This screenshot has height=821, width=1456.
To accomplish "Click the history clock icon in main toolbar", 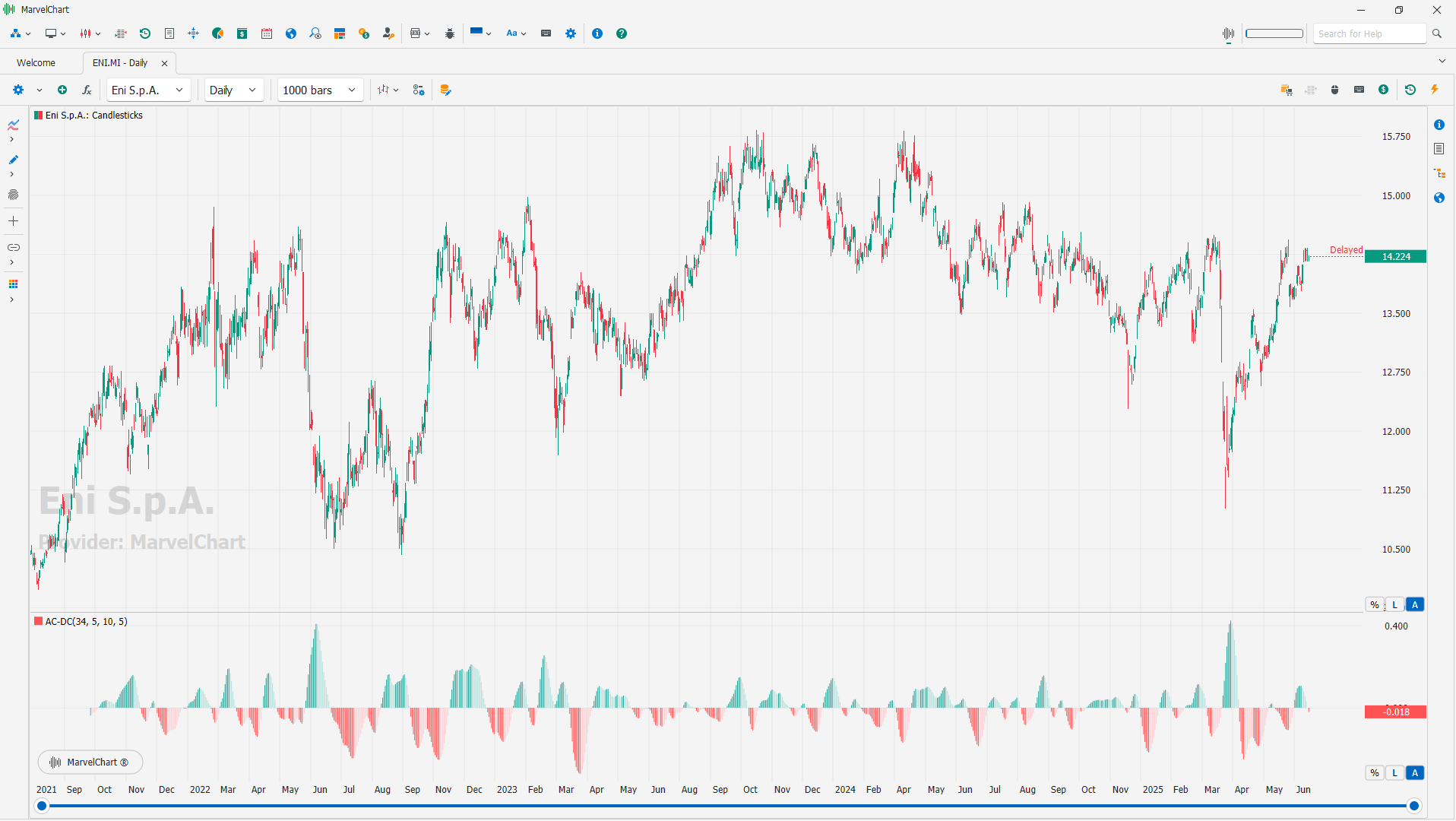I will pyautogui.click(x=145, y=33).
